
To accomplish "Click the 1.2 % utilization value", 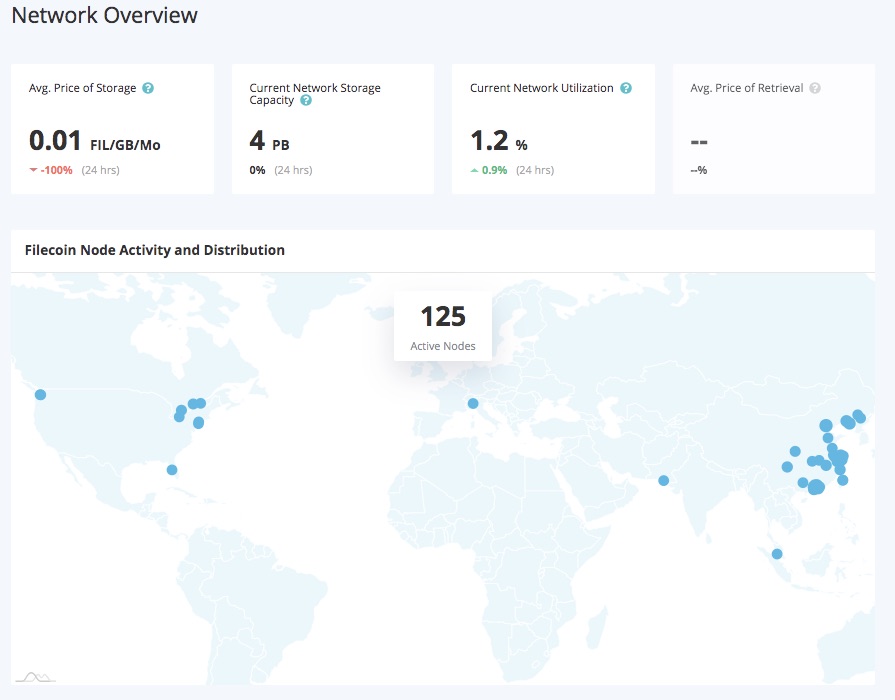I will (499, 141).
